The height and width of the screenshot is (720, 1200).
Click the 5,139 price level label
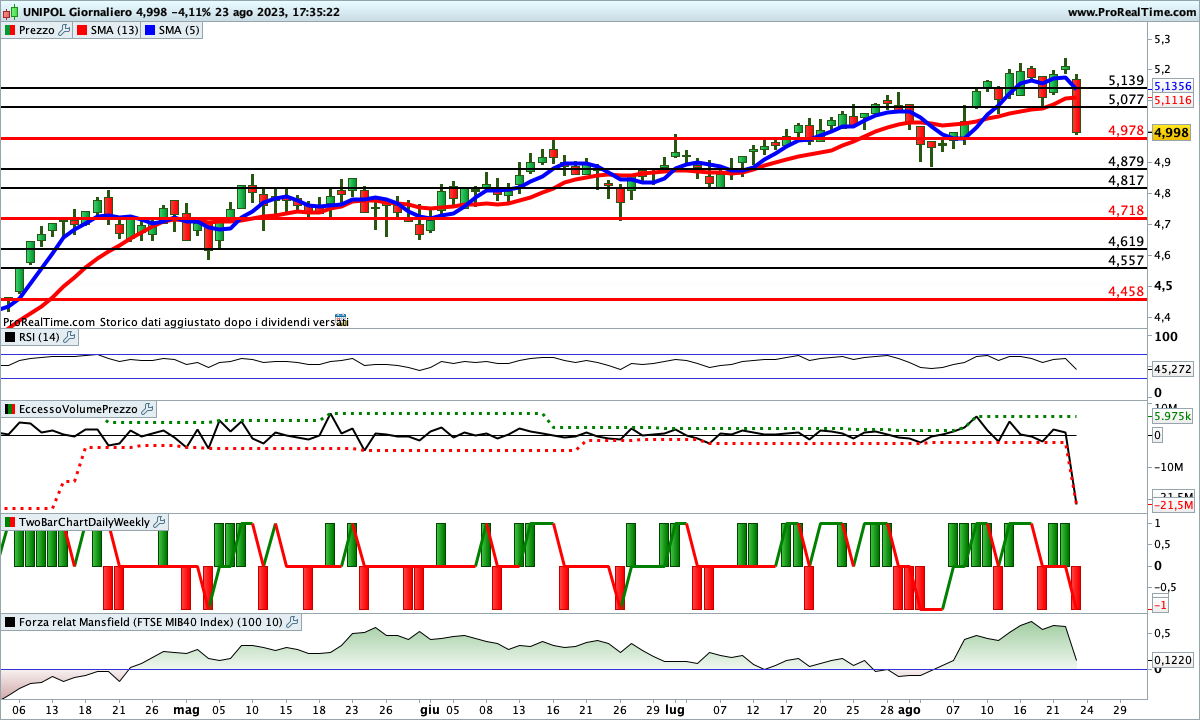tap(1126, 80)
